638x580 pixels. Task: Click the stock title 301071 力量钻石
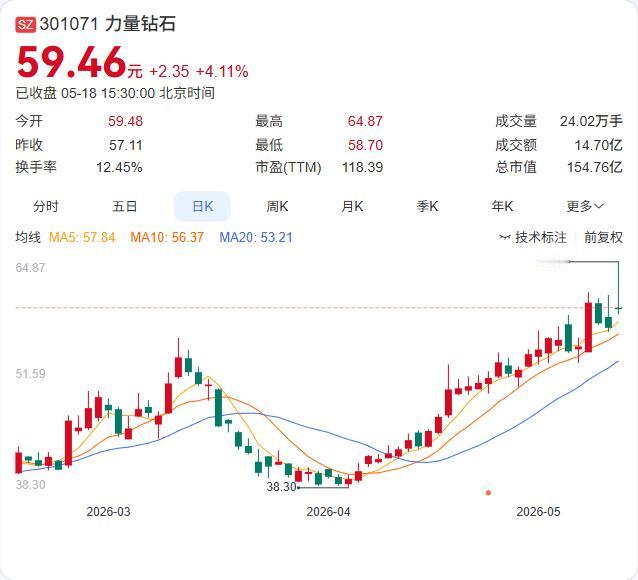click(x=108, y=24)
